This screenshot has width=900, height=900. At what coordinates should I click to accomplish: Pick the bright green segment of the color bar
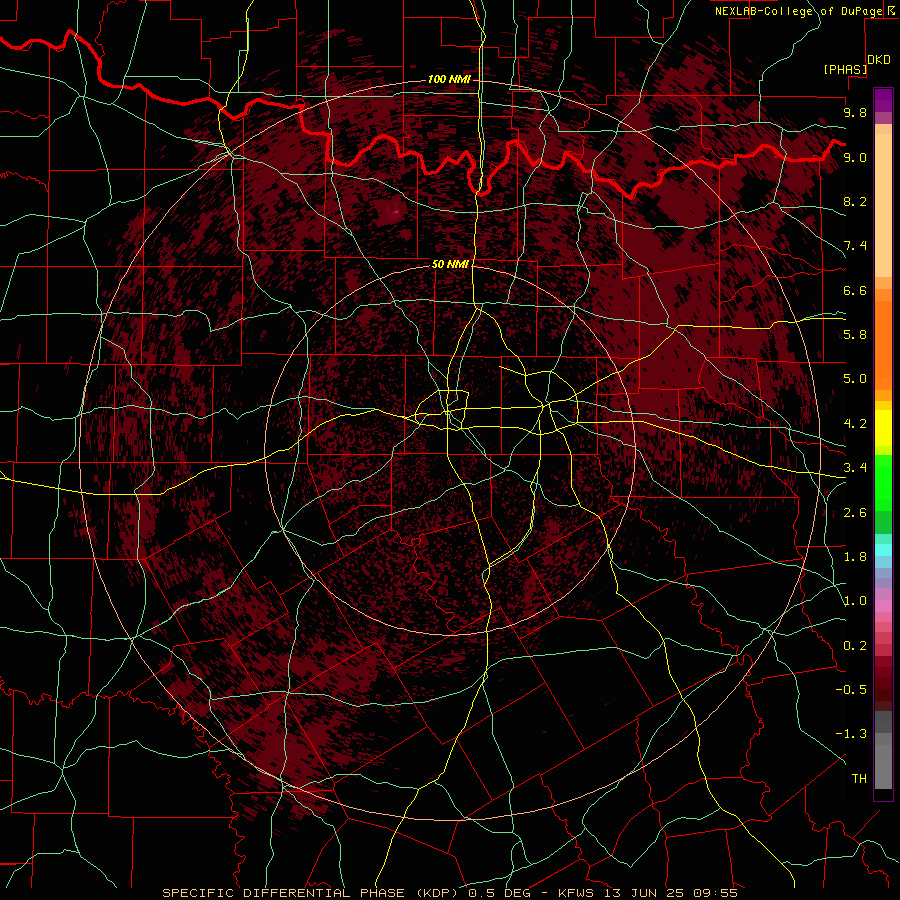tap(883, 482)
